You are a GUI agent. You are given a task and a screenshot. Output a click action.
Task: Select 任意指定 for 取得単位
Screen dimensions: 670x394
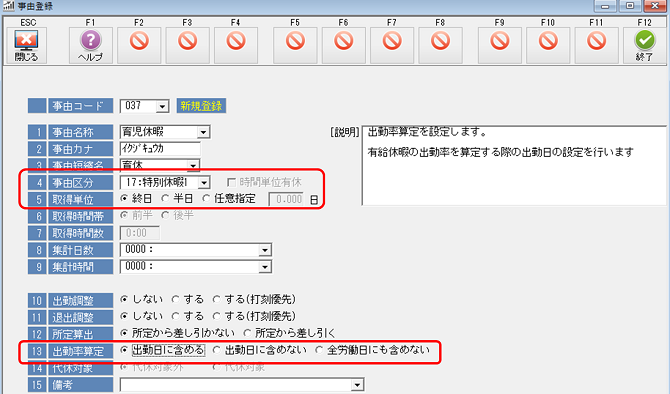click(206, 198)
